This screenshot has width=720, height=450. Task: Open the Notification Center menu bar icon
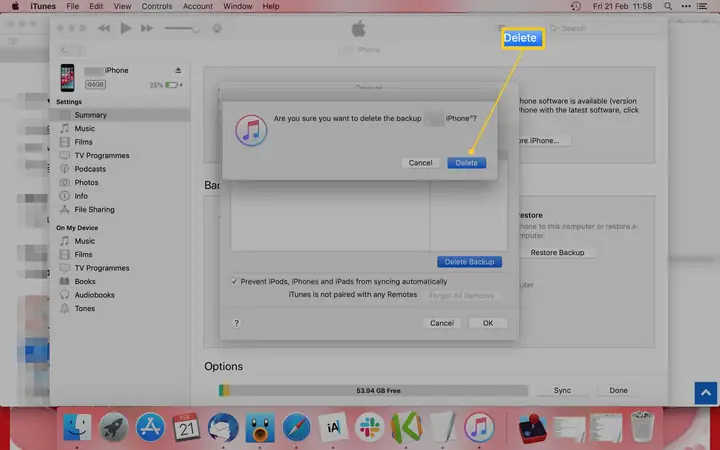coord(702,6)
